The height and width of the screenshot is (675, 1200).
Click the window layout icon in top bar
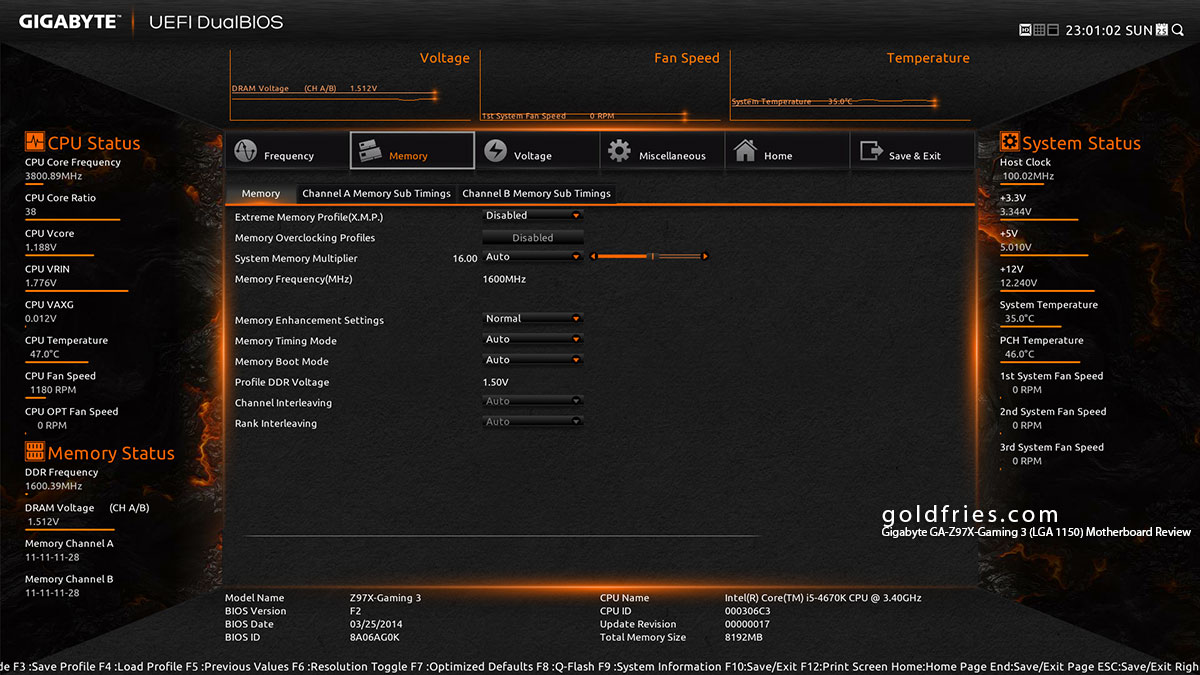click(1053, 30)
